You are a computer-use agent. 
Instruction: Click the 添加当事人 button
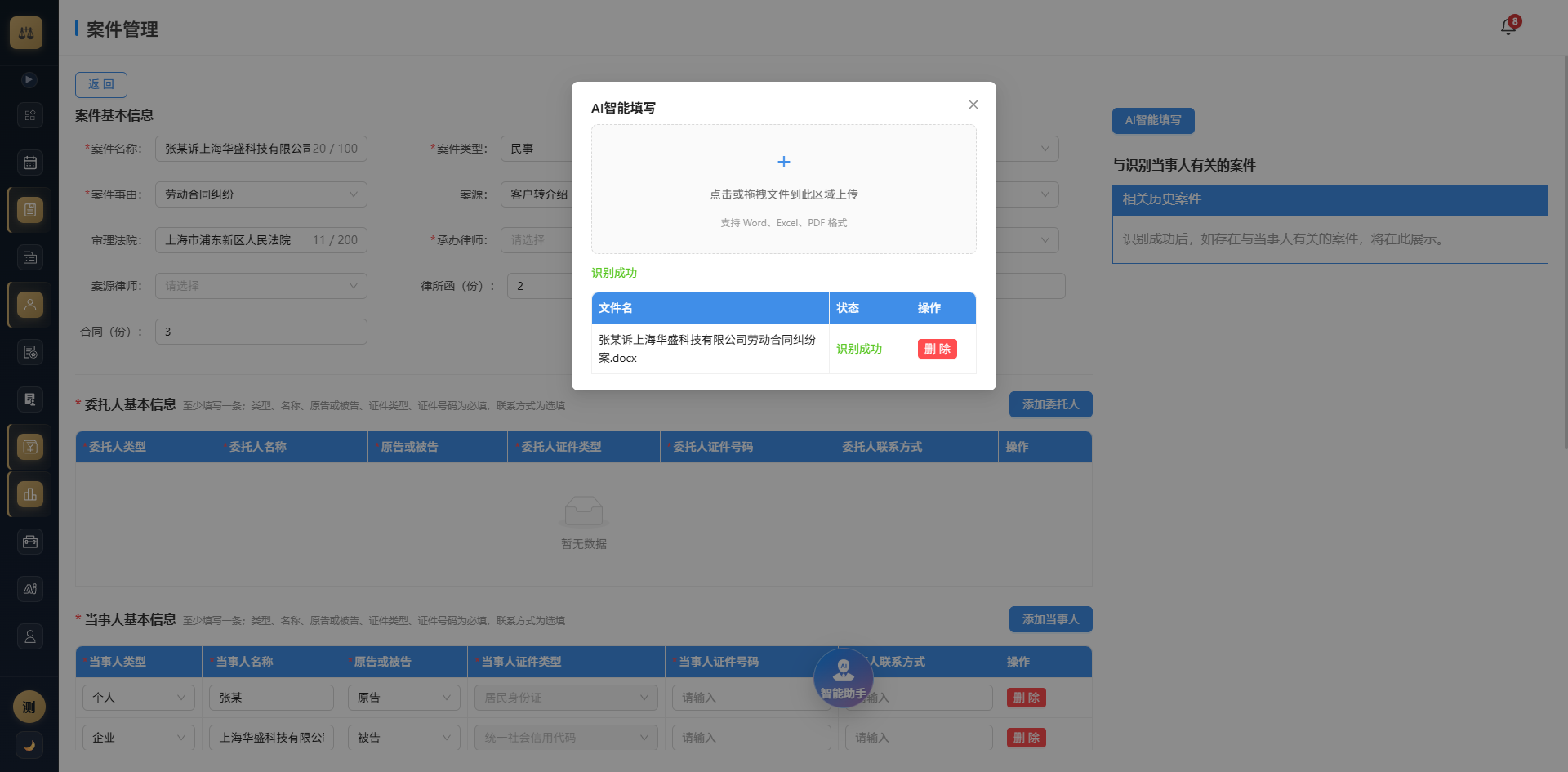tap(1050, 619)
